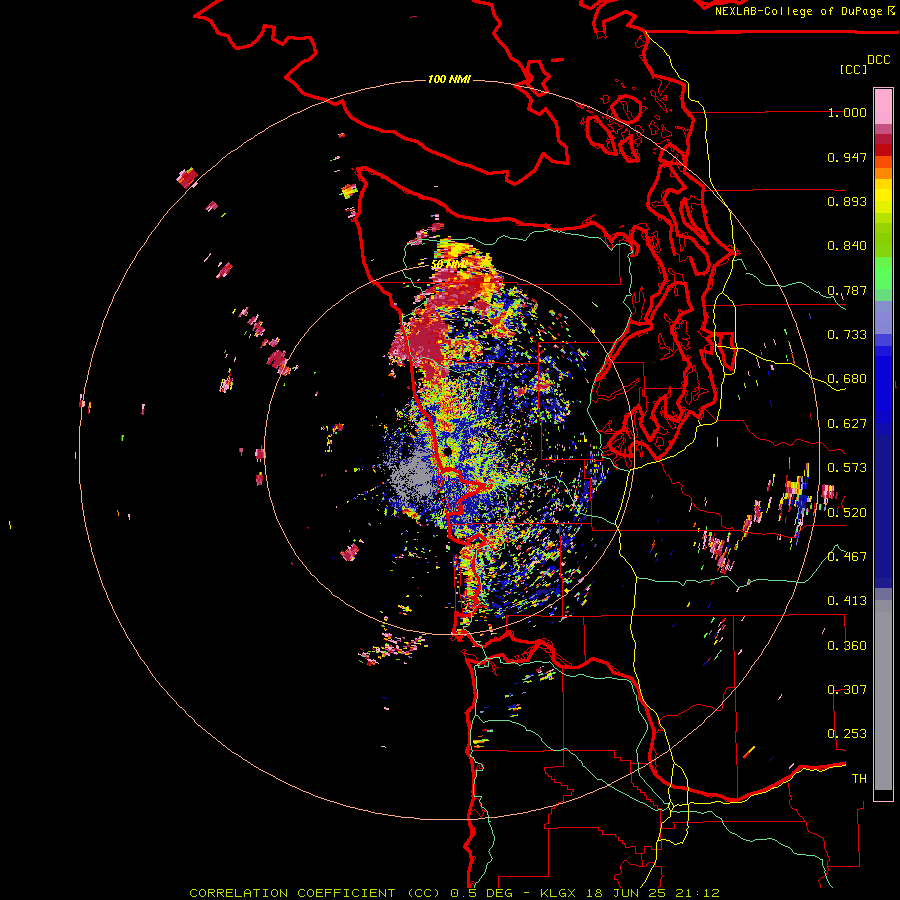The image size is (900, 900).
Task: Click the TH threshold label
Action: pyautogui.click(x=859, y=779)
